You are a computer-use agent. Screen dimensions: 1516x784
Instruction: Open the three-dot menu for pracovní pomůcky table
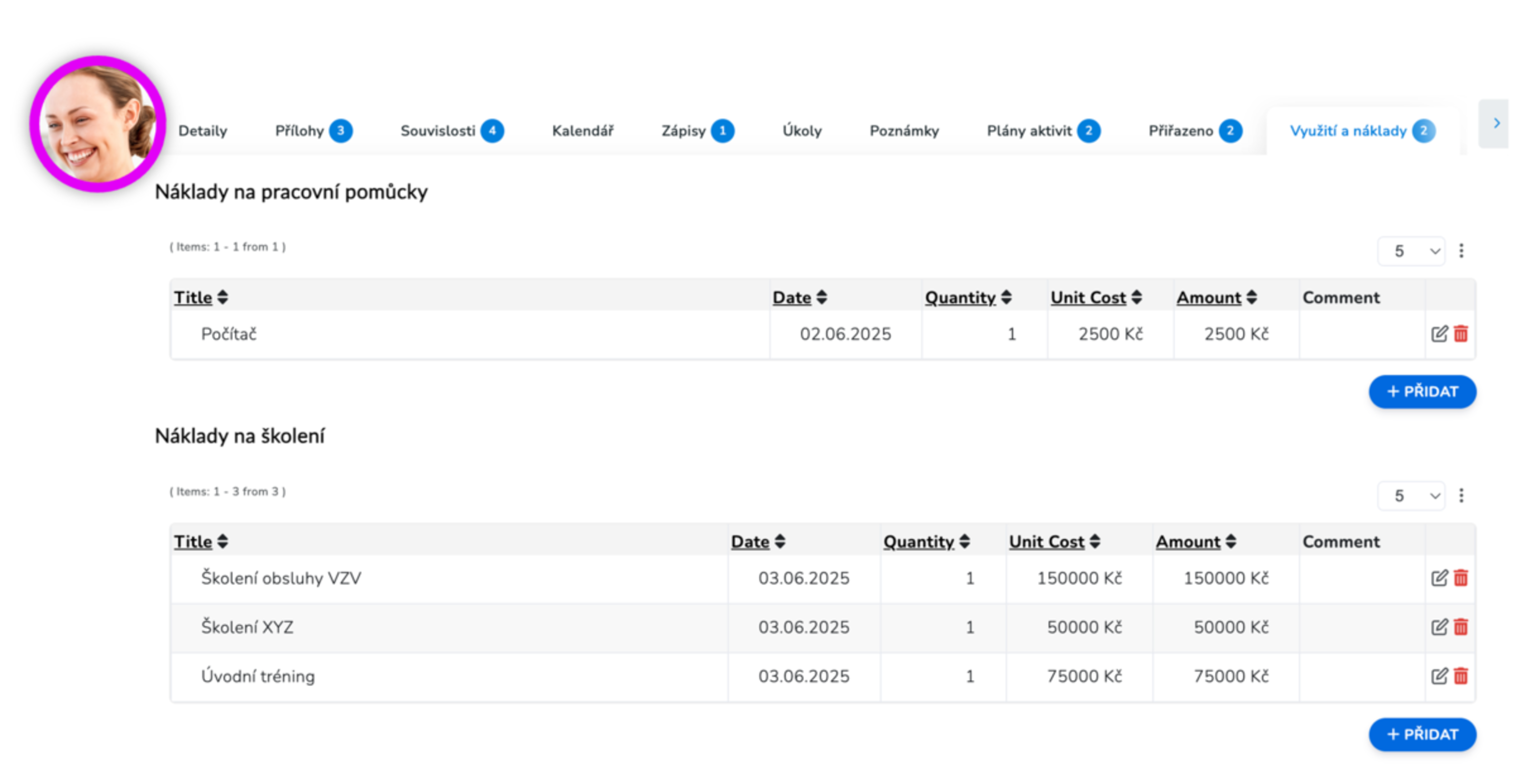click(1461, 251)
